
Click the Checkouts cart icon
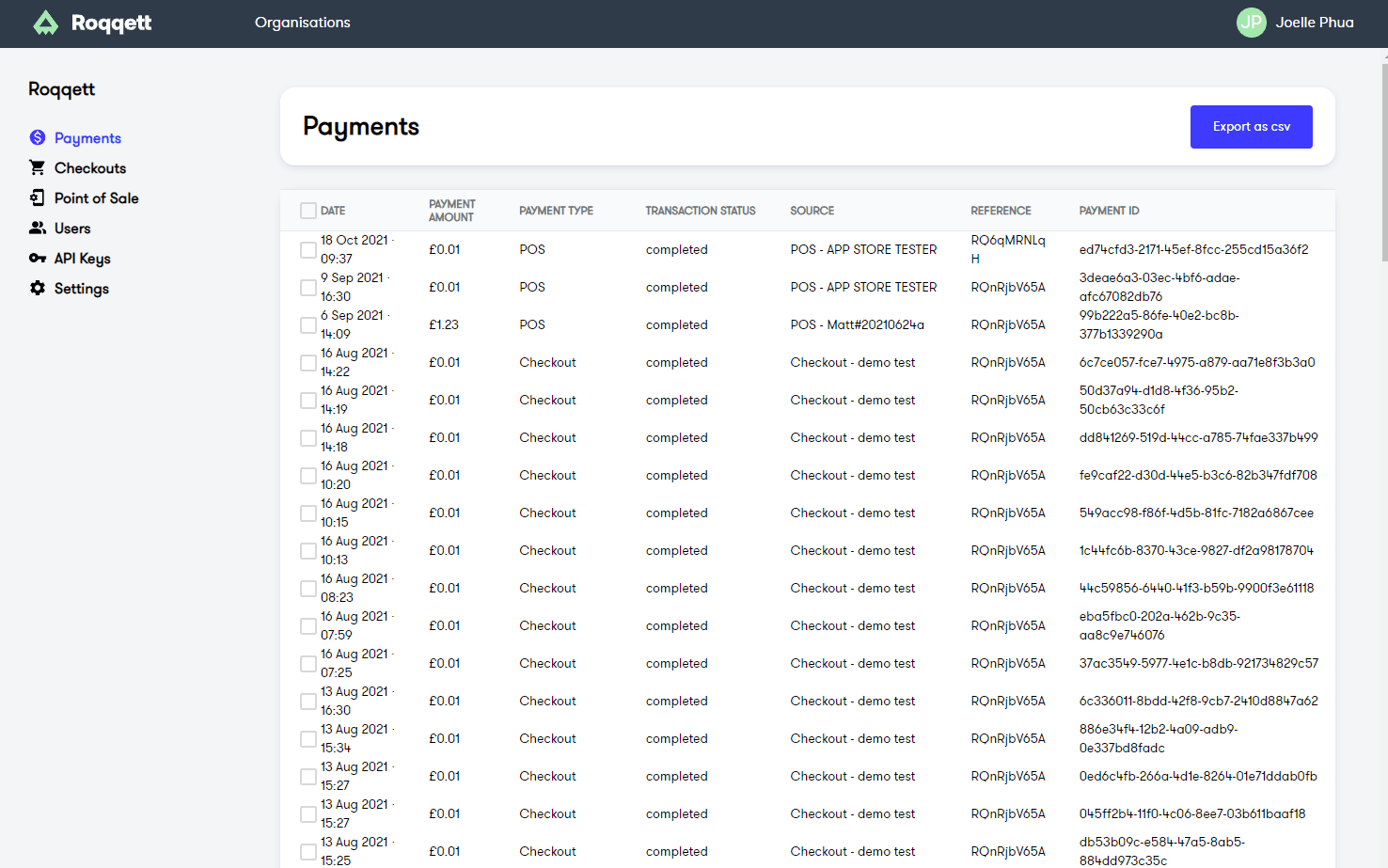[x=38, y=167]
